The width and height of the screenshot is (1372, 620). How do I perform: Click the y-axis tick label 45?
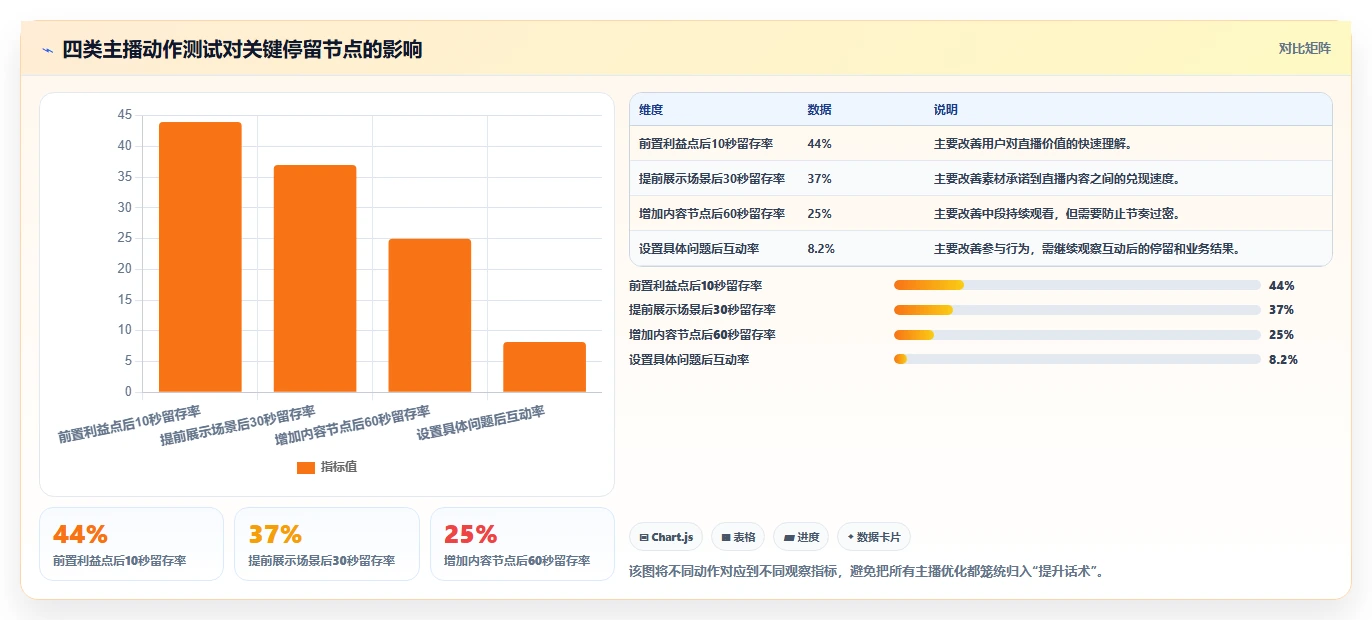(125, 115)
